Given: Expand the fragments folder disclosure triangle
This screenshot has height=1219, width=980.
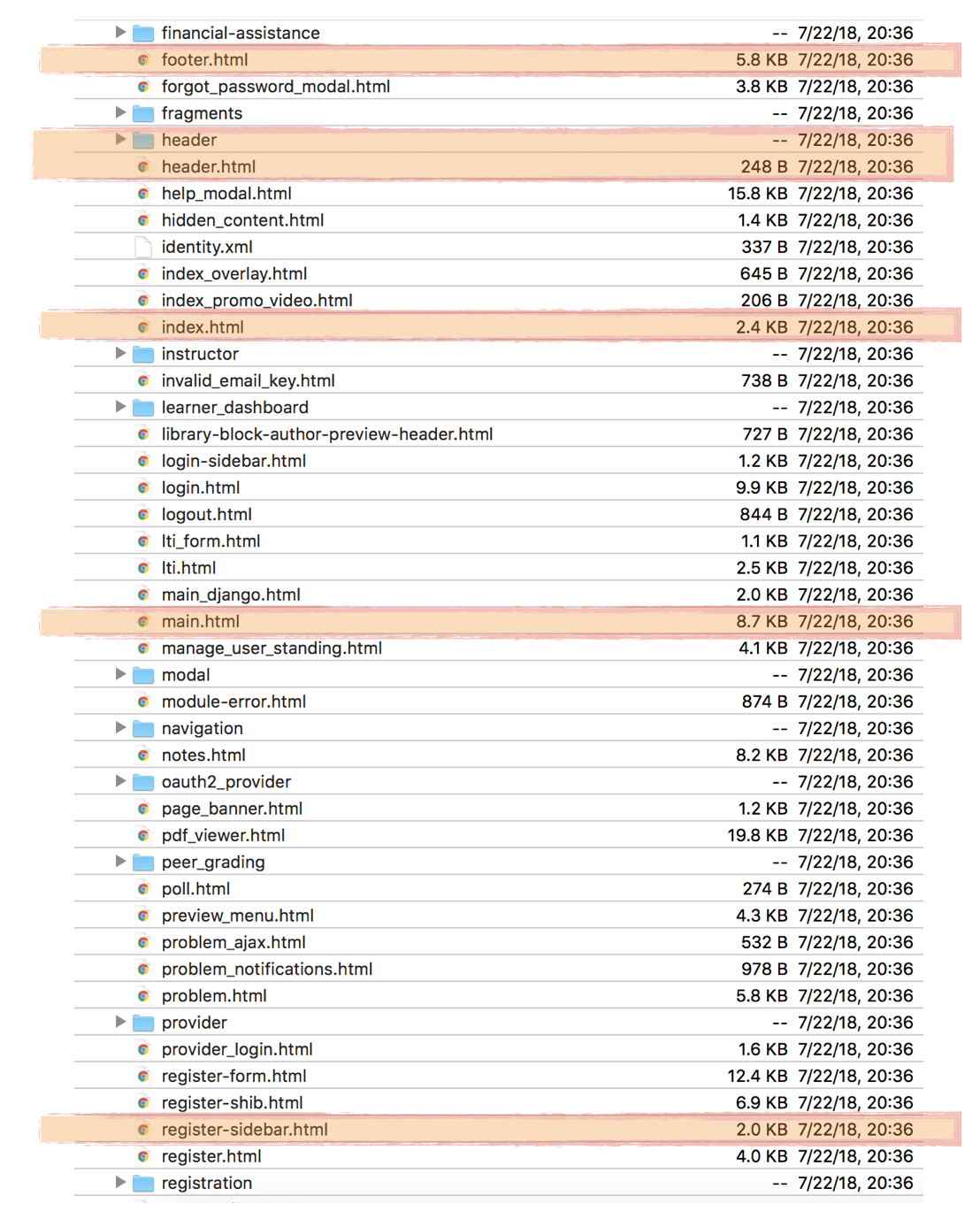Looking at the screenshot, I should click(x=121, y=112).
